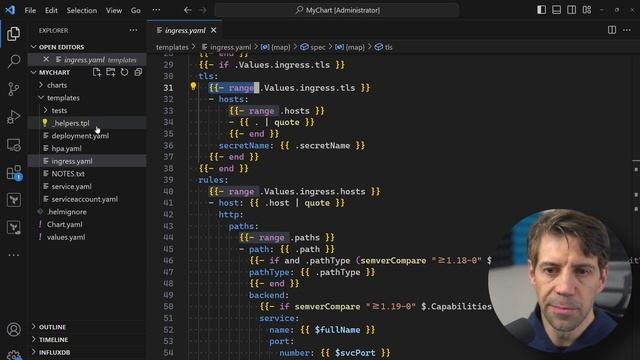
Task: Open the Edit menu
Action: pyautogui.click(x=51, y=10)
